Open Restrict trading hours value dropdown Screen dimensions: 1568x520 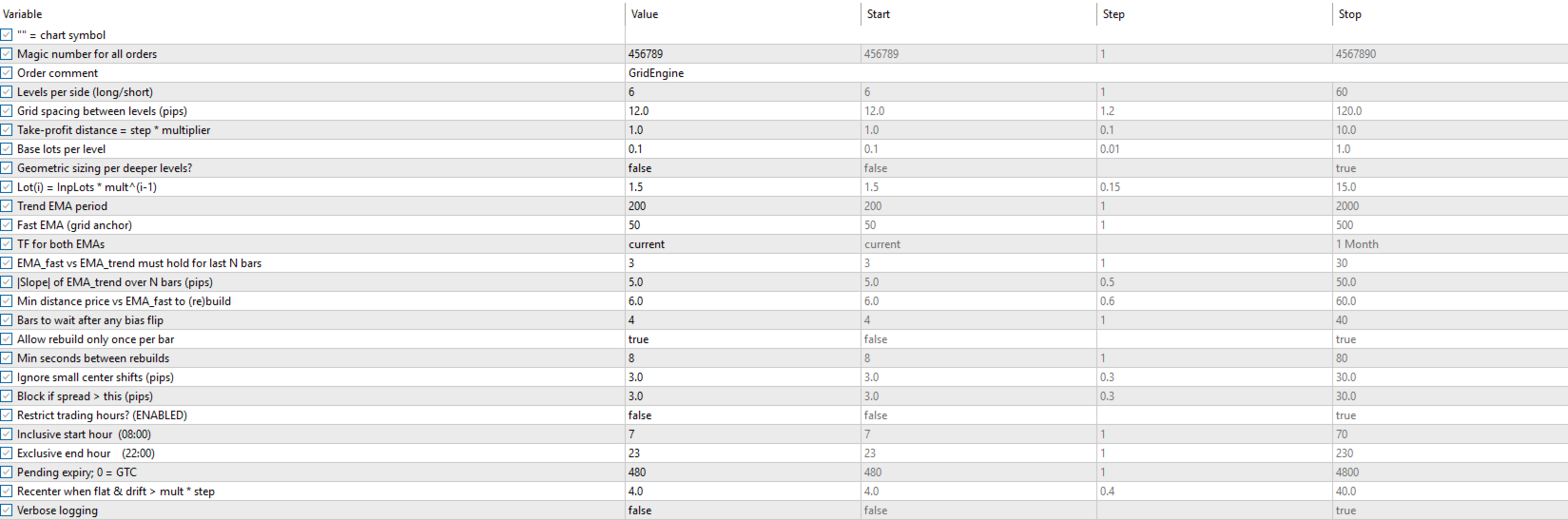[743, 415]
